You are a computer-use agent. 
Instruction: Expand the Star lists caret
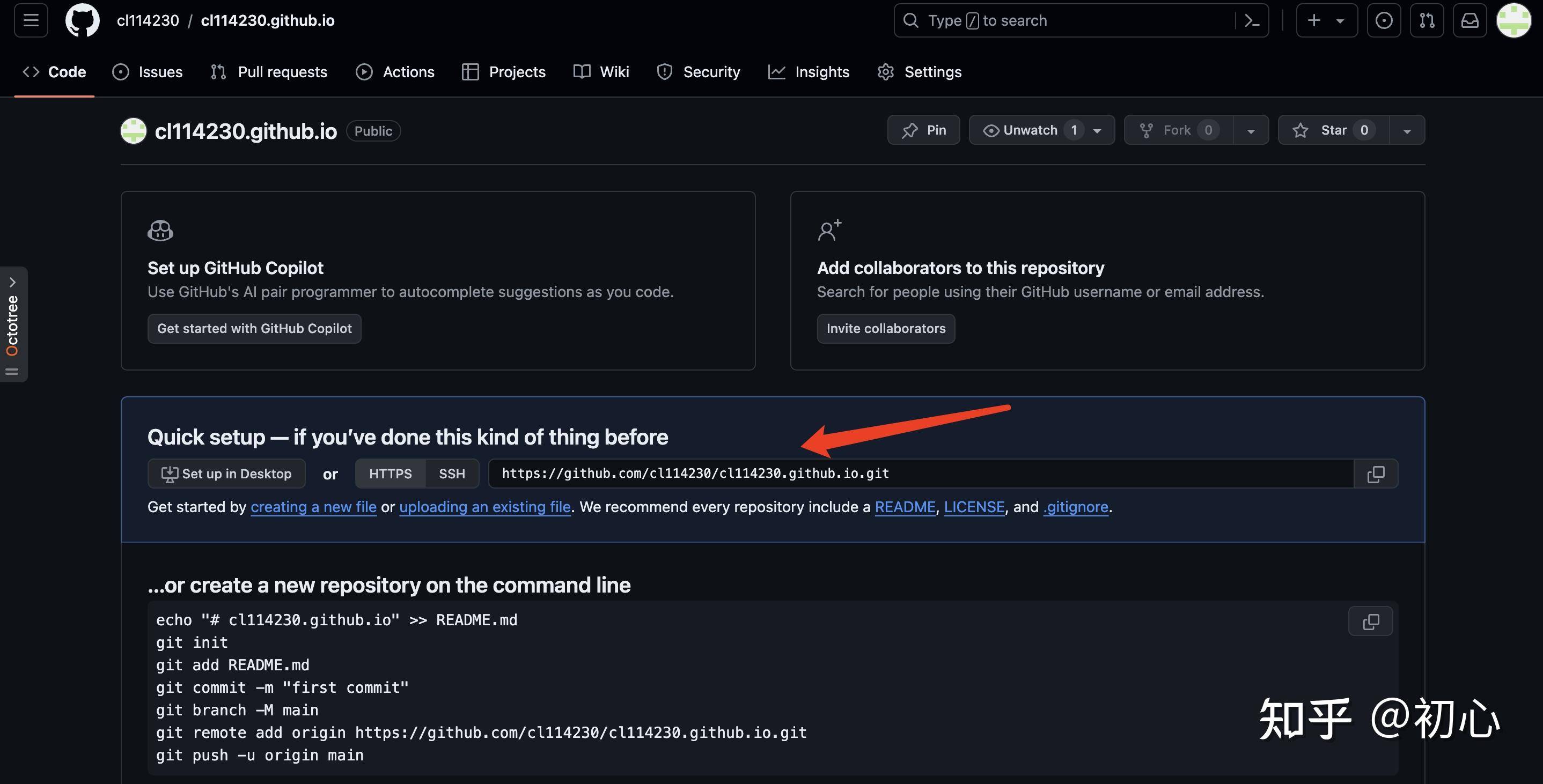1407,130
